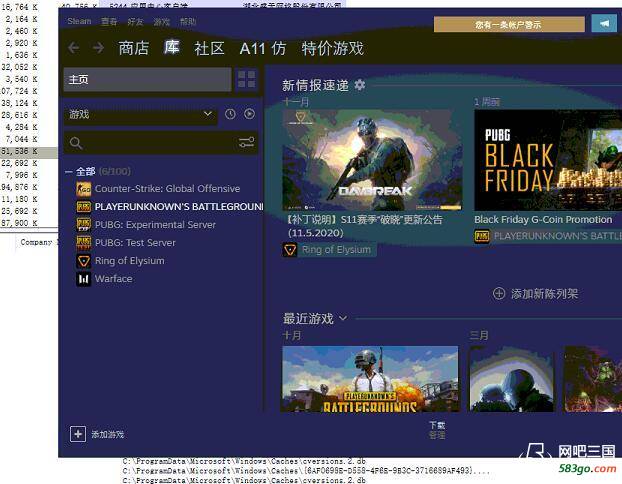Click S11赛季 patch notes headline
Viewport: 622px width, 484px height.
[364, 226]
